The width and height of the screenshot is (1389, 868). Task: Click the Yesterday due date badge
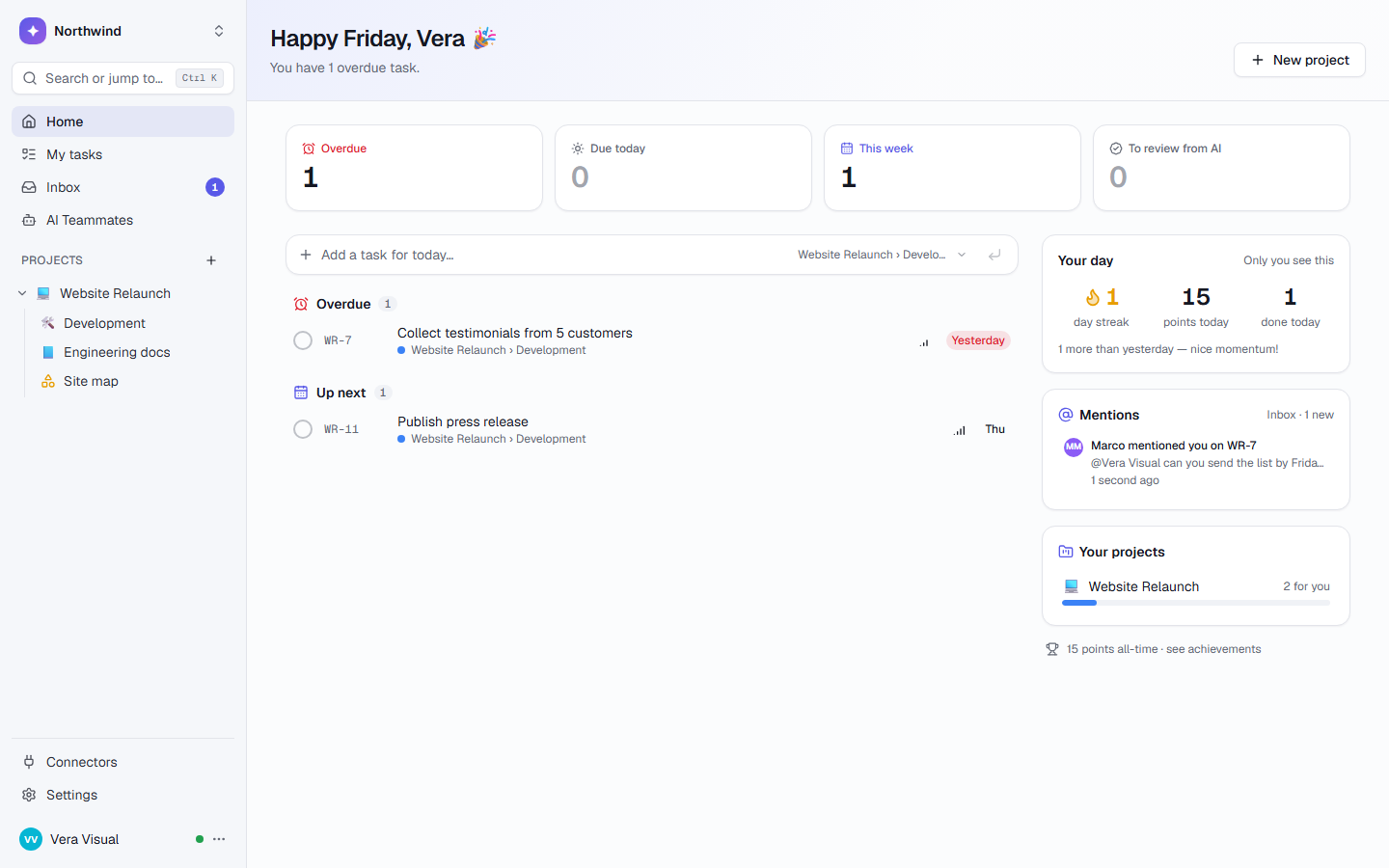coord(978,340)
